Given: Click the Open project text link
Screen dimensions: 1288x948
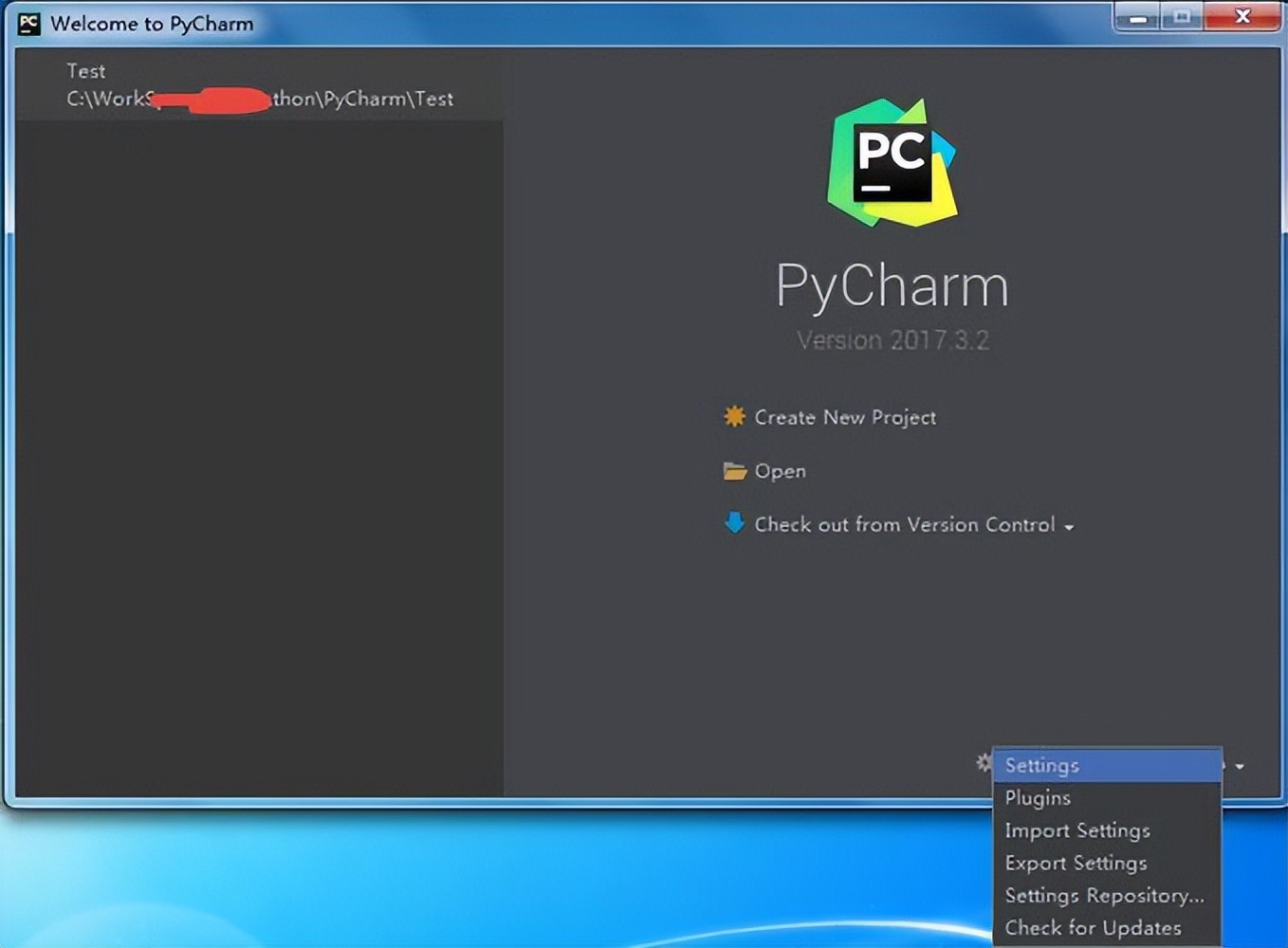Looking at the screenshot, I should coord(780,471).
